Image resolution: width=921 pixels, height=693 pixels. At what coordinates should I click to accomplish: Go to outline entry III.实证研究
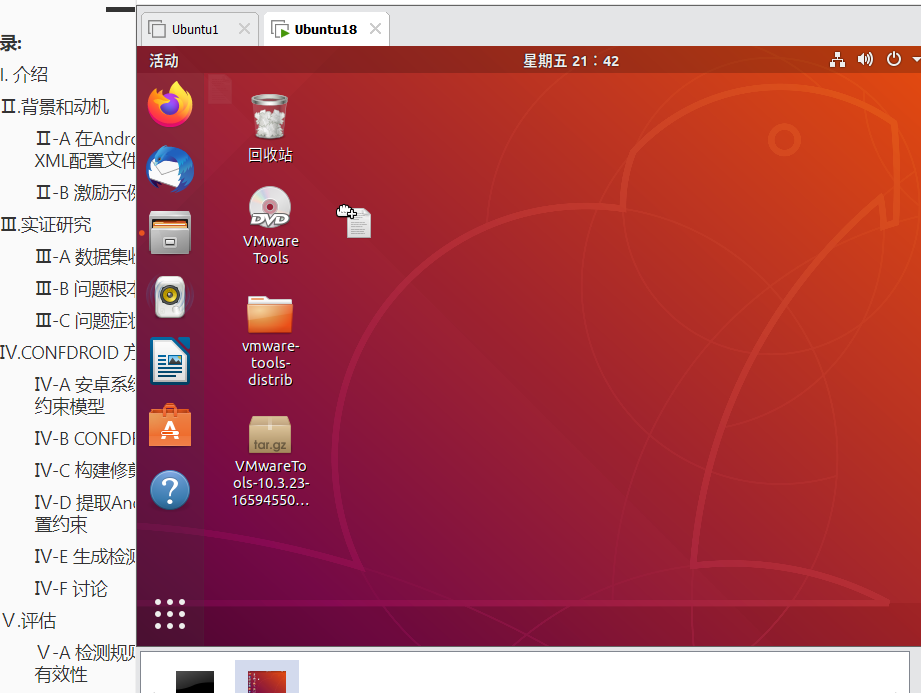tap(46, 225)
